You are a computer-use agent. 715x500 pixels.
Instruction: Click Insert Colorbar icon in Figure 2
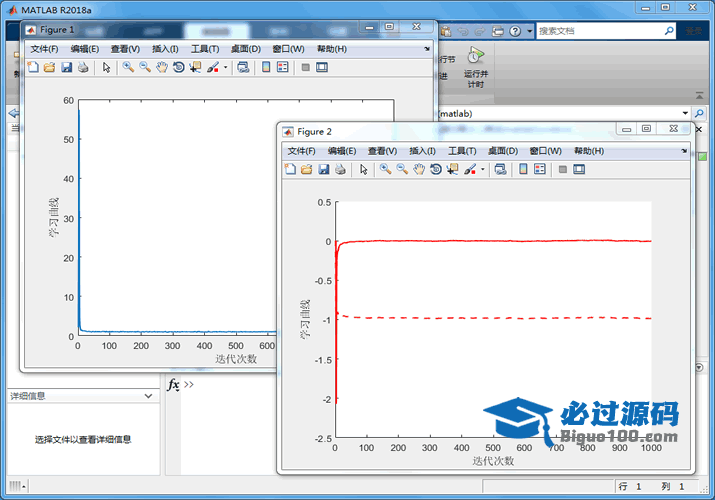[523, 170]
